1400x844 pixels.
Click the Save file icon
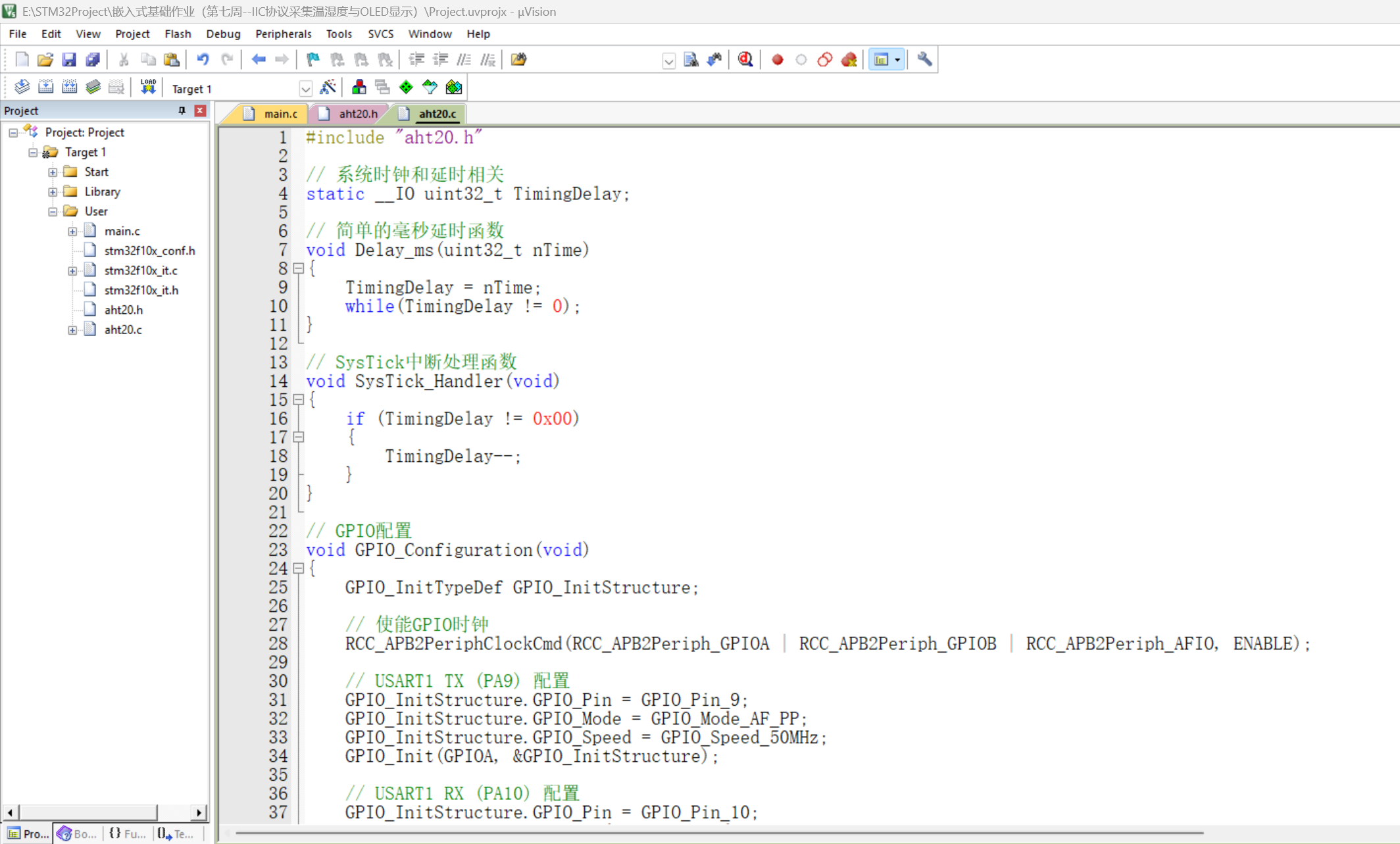coord(68,60)
